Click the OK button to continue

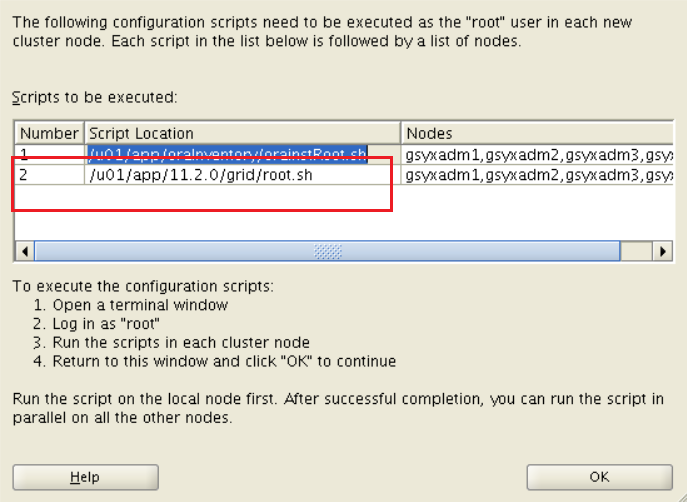tap(599, 477)
